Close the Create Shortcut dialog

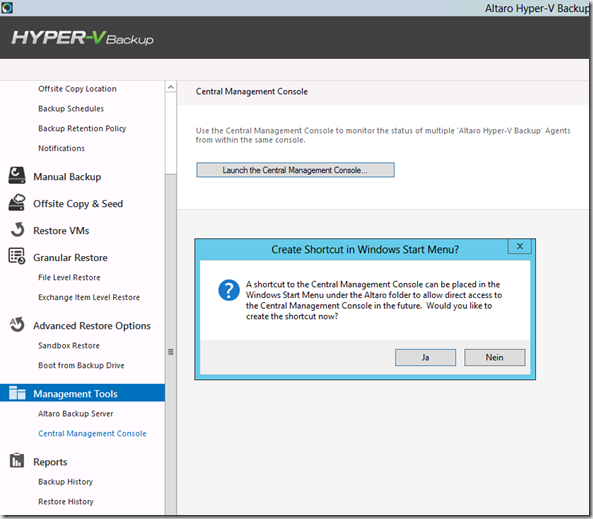tap(520, 246)
